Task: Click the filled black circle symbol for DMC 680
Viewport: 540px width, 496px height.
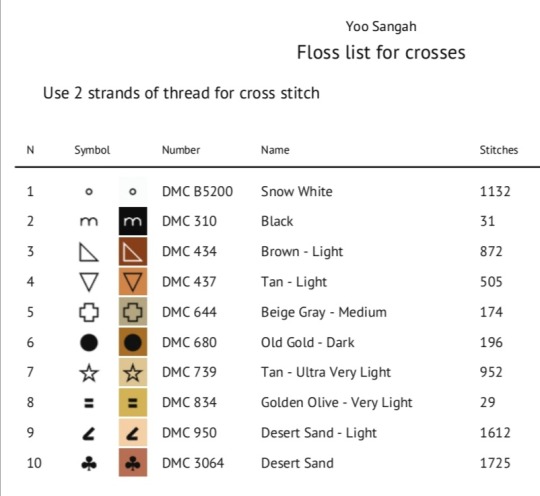Action: pyautogui.click(x=89, y=343)
